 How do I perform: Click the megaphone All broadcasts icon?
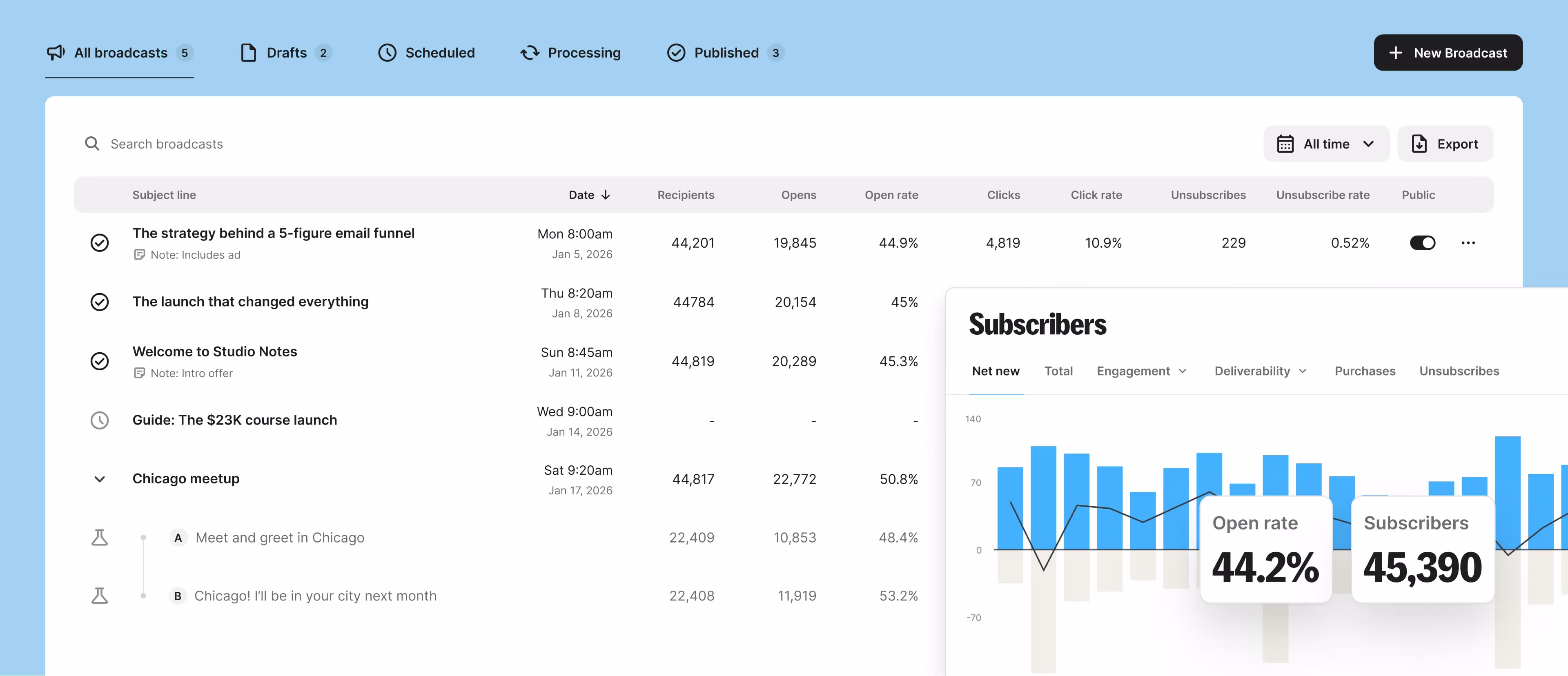(56, 53)
